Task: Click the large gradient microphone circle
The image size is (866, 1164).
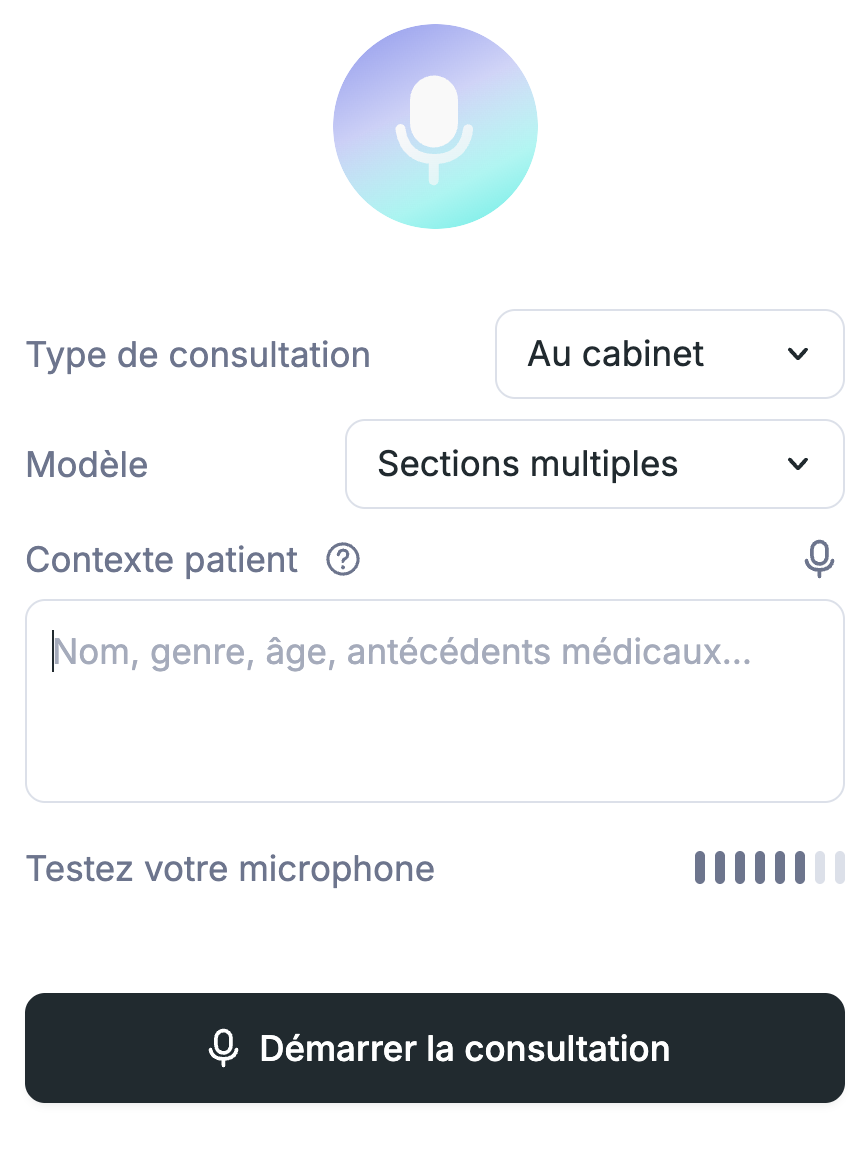Action: coord(435,126)
